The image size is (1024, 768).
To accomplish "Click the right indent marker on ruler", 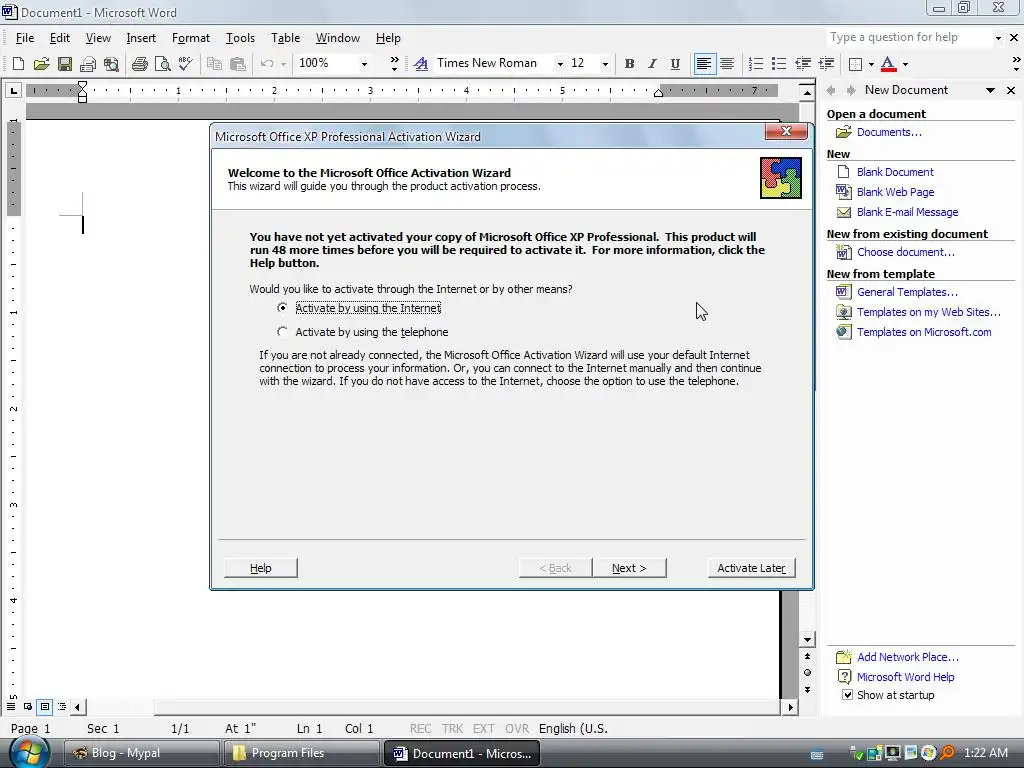I will [x=658, y=93].
